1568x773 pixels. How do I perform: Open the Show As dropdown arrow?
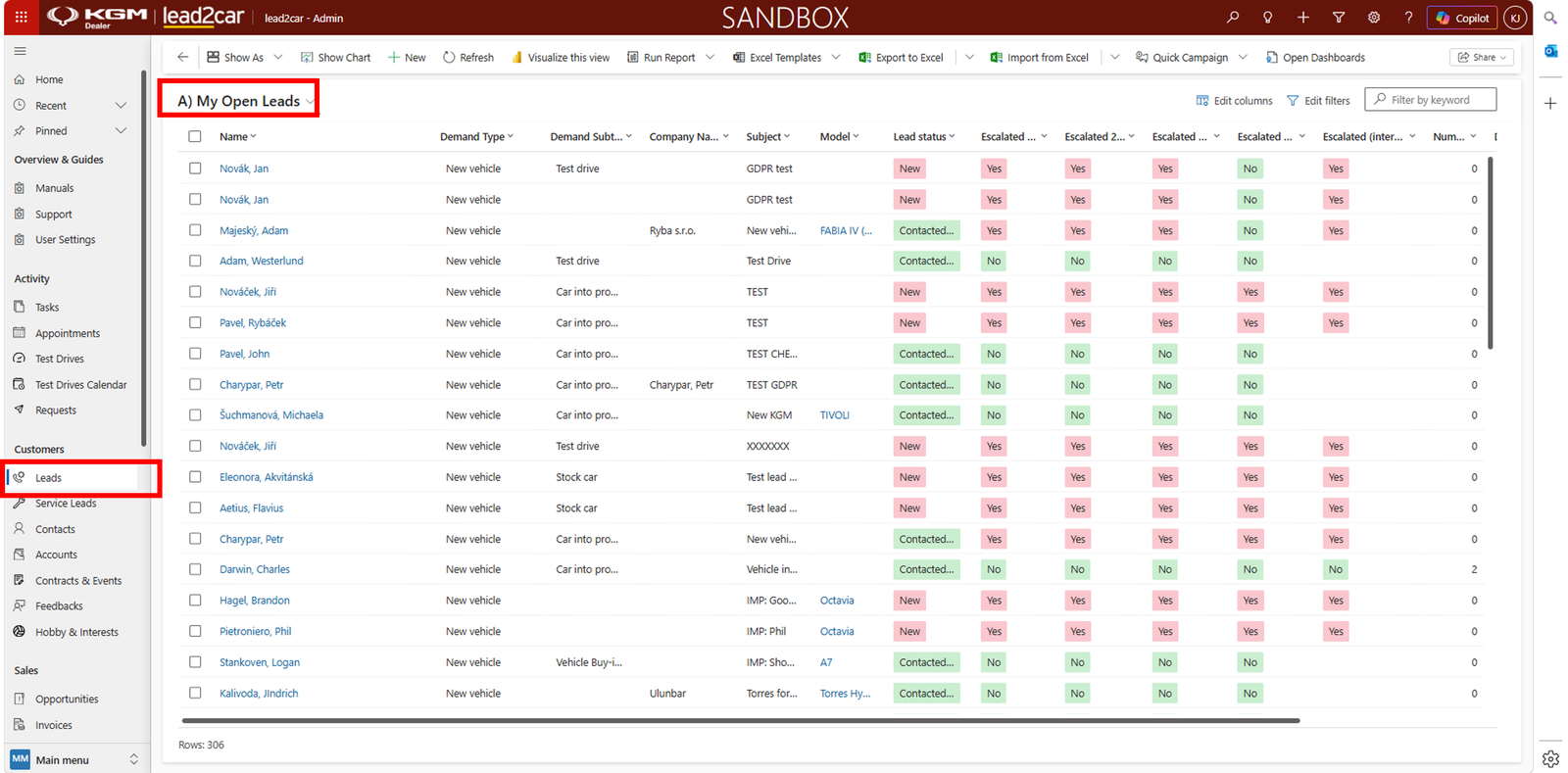point(278,57)
